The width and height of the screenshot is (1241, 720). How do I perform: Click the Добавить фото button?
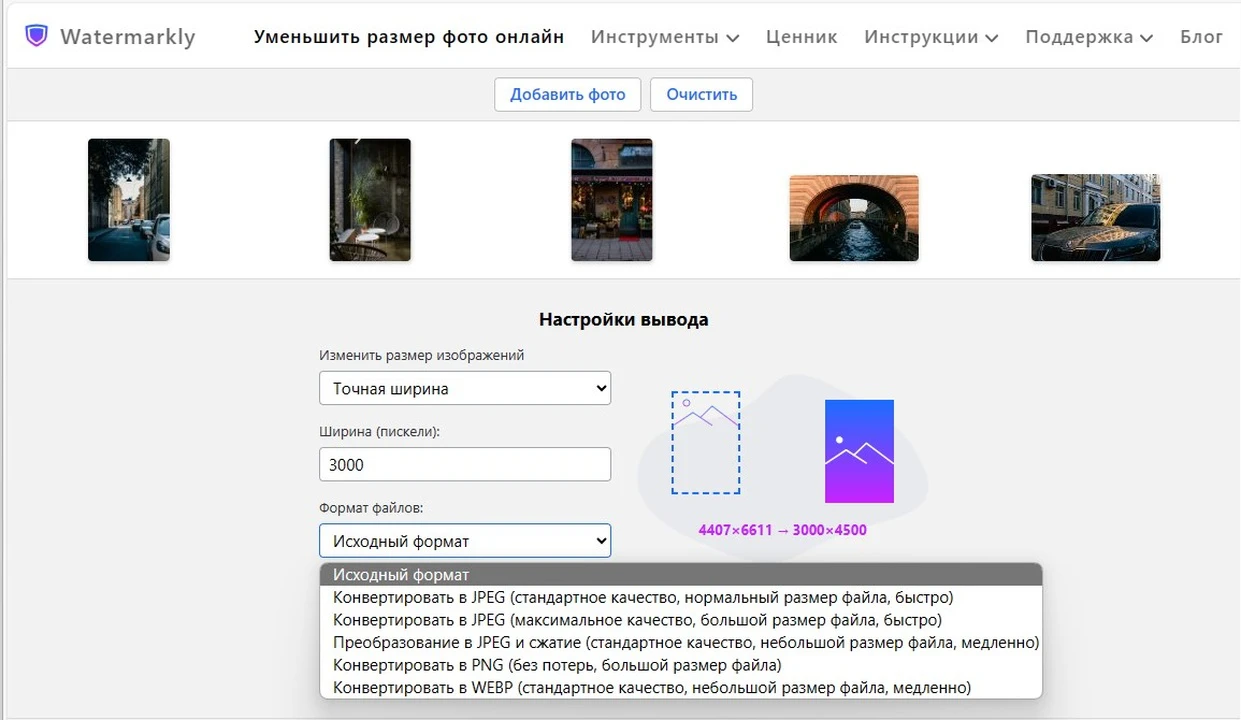click(x=567, y=94)
